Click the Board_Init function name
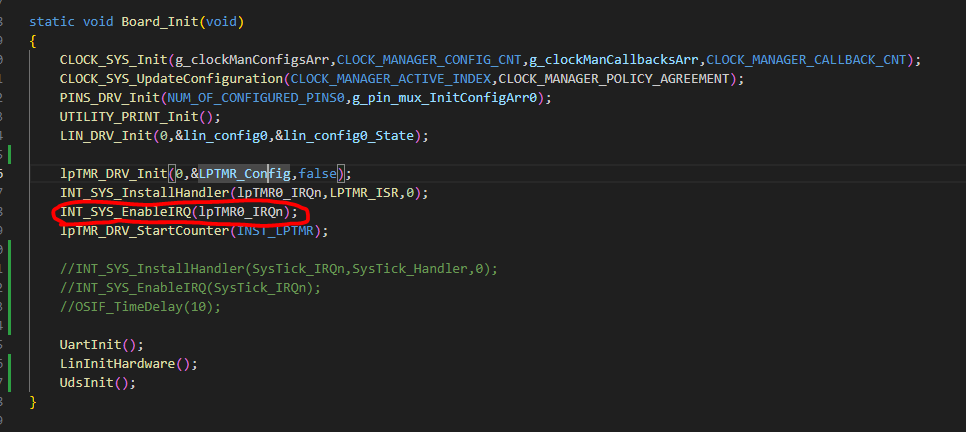 pyautogui.click(x=147, y=21)
